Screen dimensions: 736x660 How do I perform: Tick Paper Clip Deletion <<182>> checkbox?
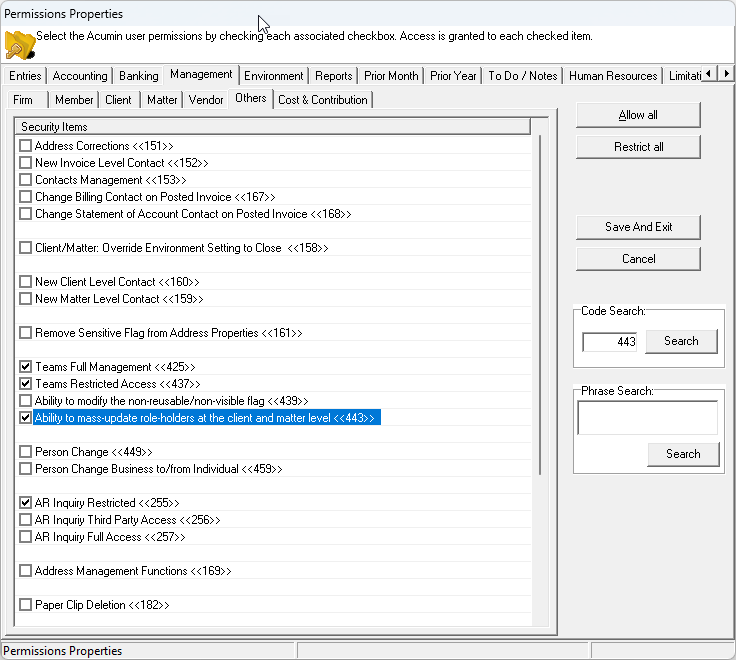[x=25, y=605]
